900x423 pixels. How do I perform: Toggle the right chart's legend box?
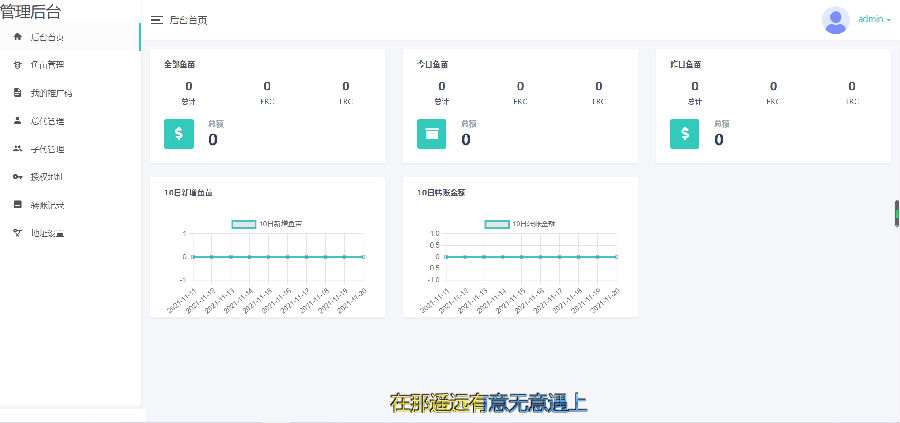point(496,224)
